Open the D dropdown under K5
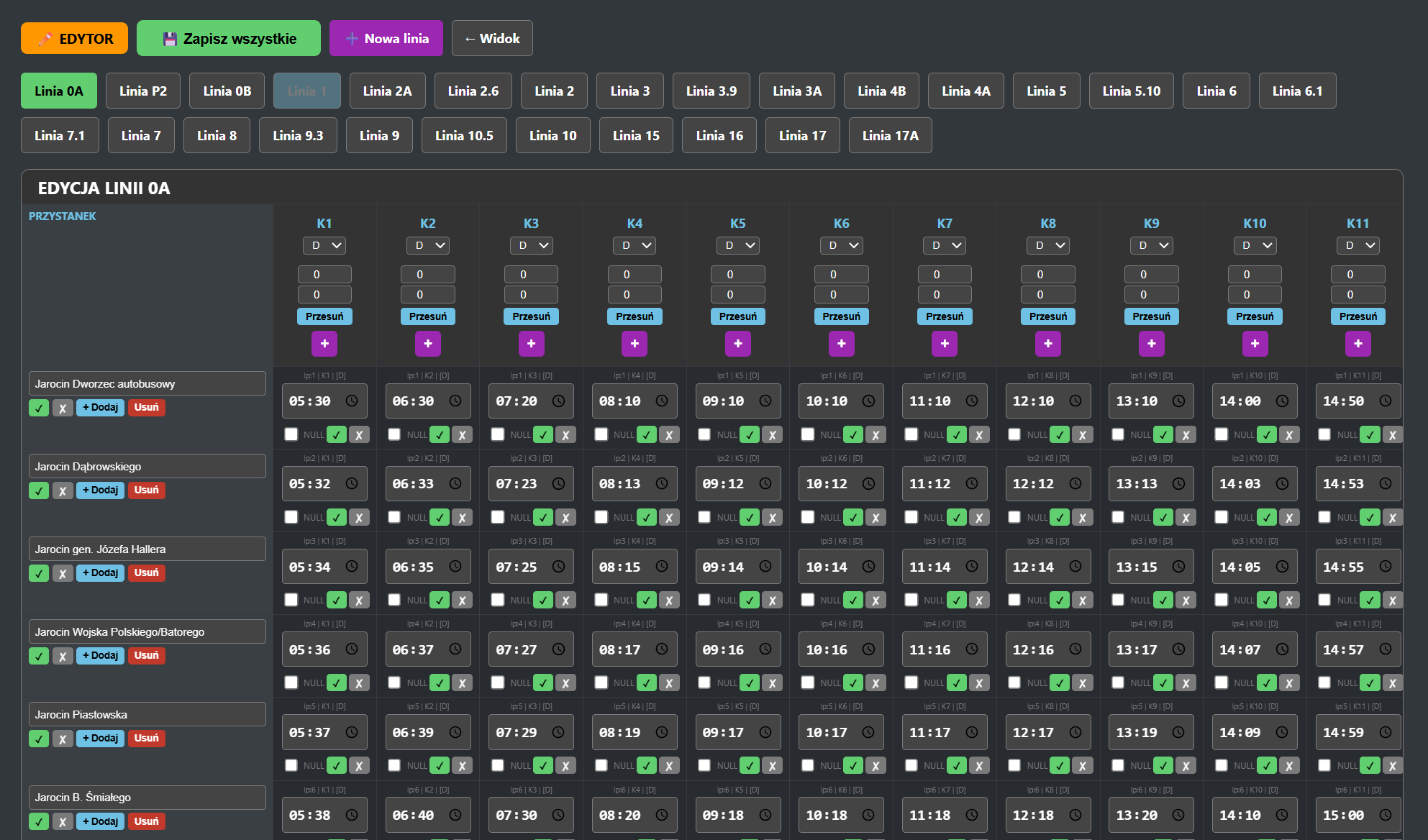The image size is (1428, 840). tap(737, 245)
